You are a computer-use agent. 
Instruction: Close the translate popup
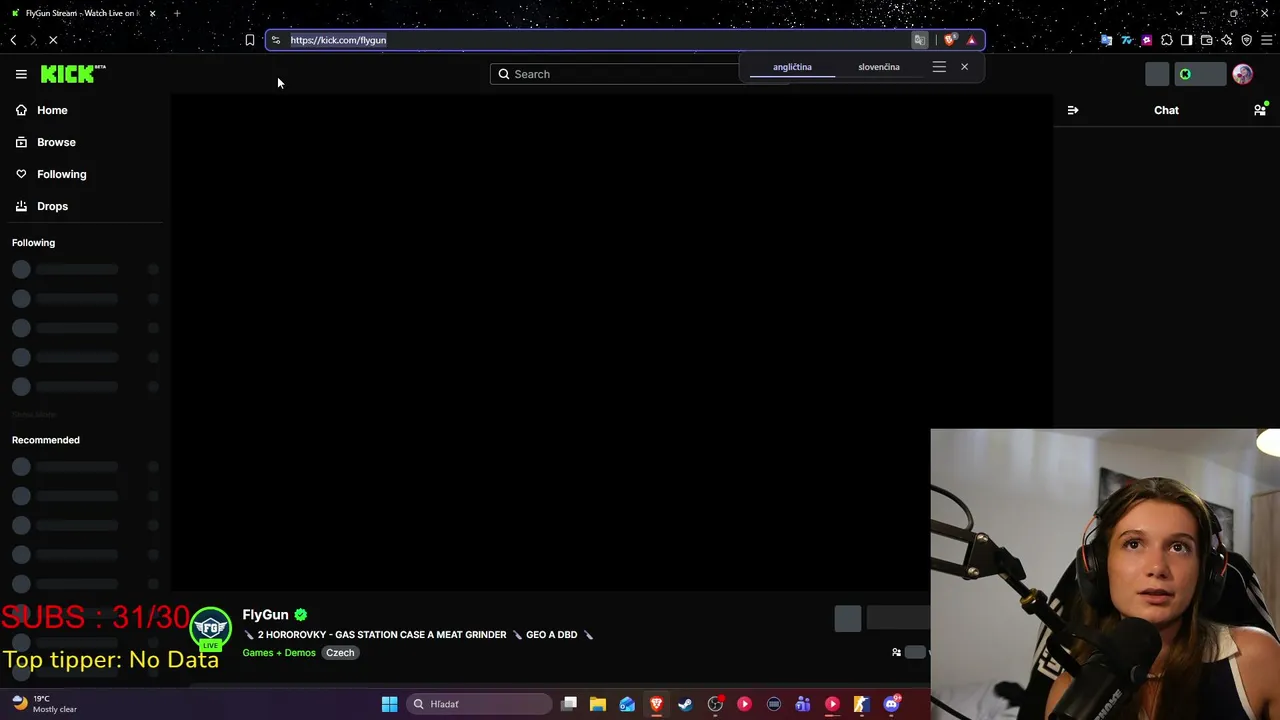tap(964, 67)
